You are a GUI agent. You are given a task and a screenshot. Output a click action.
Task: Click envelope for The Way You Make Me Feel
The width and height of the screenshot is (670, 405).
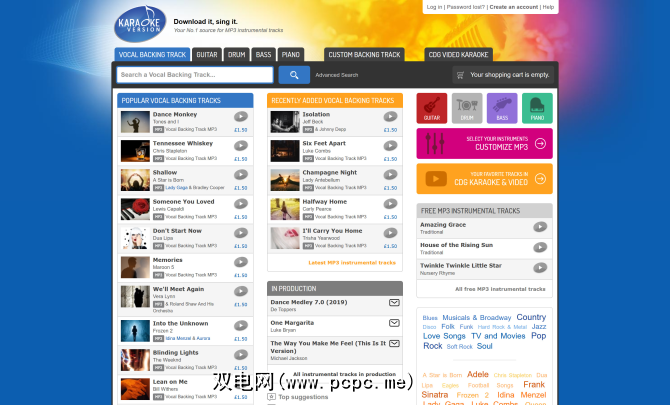(394, 343)
